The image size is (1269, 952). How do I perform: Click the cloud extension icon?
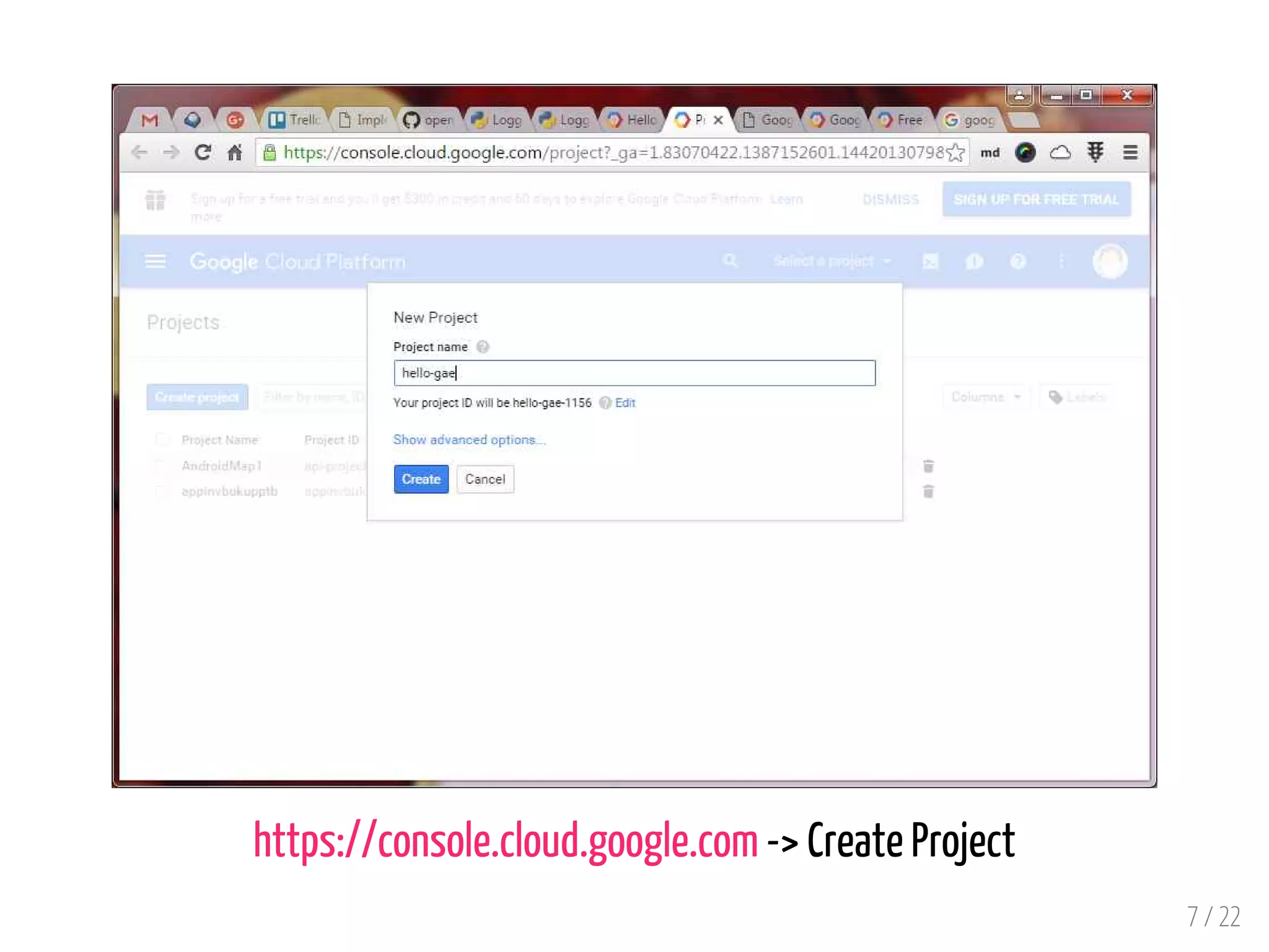click(1060, 152)
